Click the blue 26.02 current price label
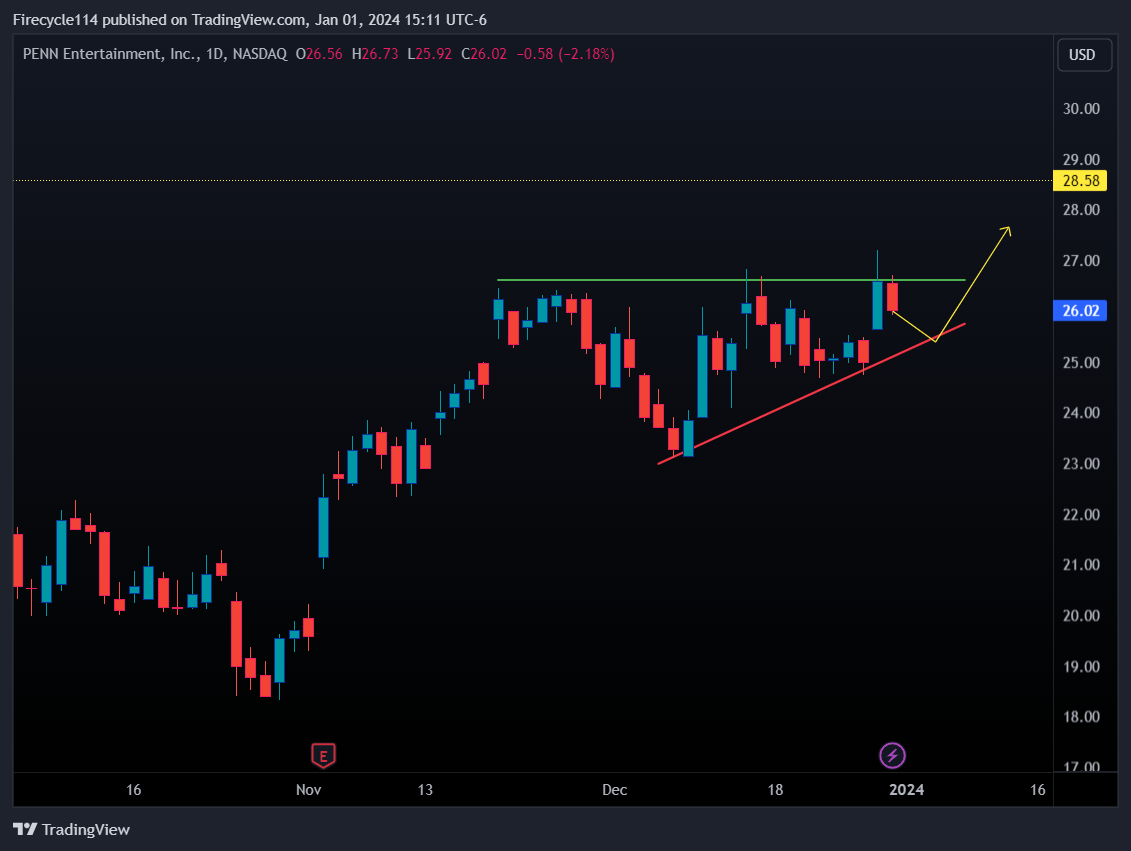 pos(1080,311)
